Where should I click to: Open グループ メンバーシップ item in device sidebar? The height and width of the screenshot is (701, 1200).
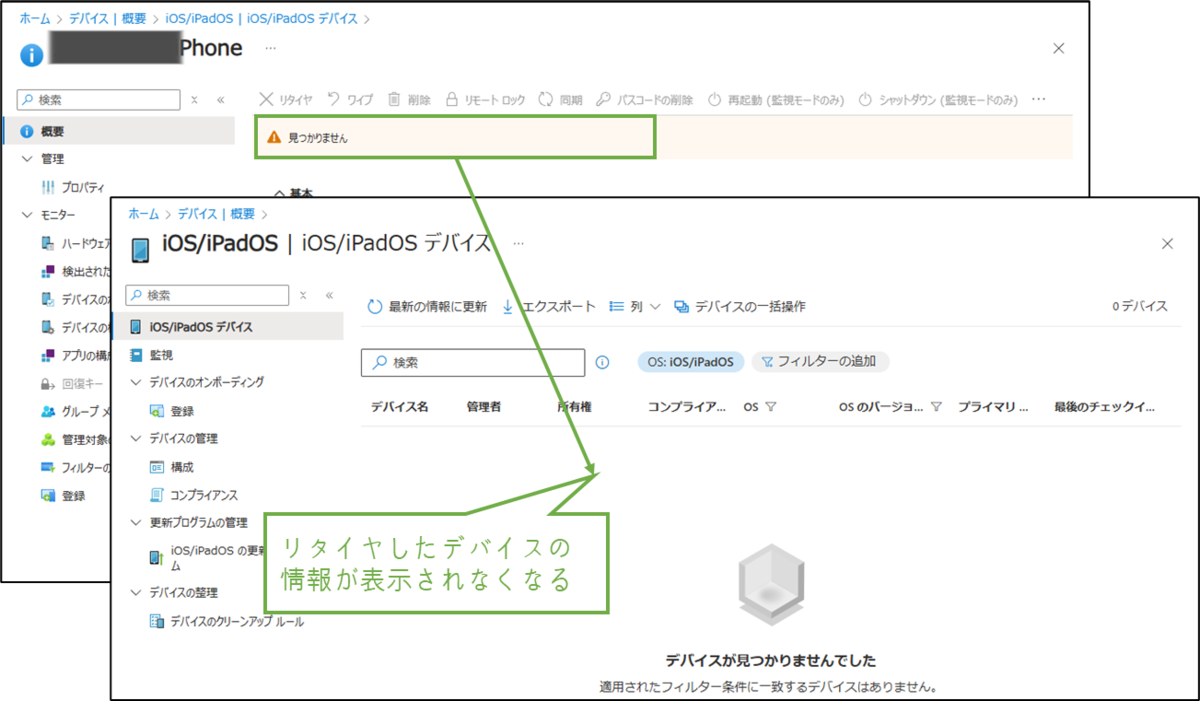[x=75, y=411]
